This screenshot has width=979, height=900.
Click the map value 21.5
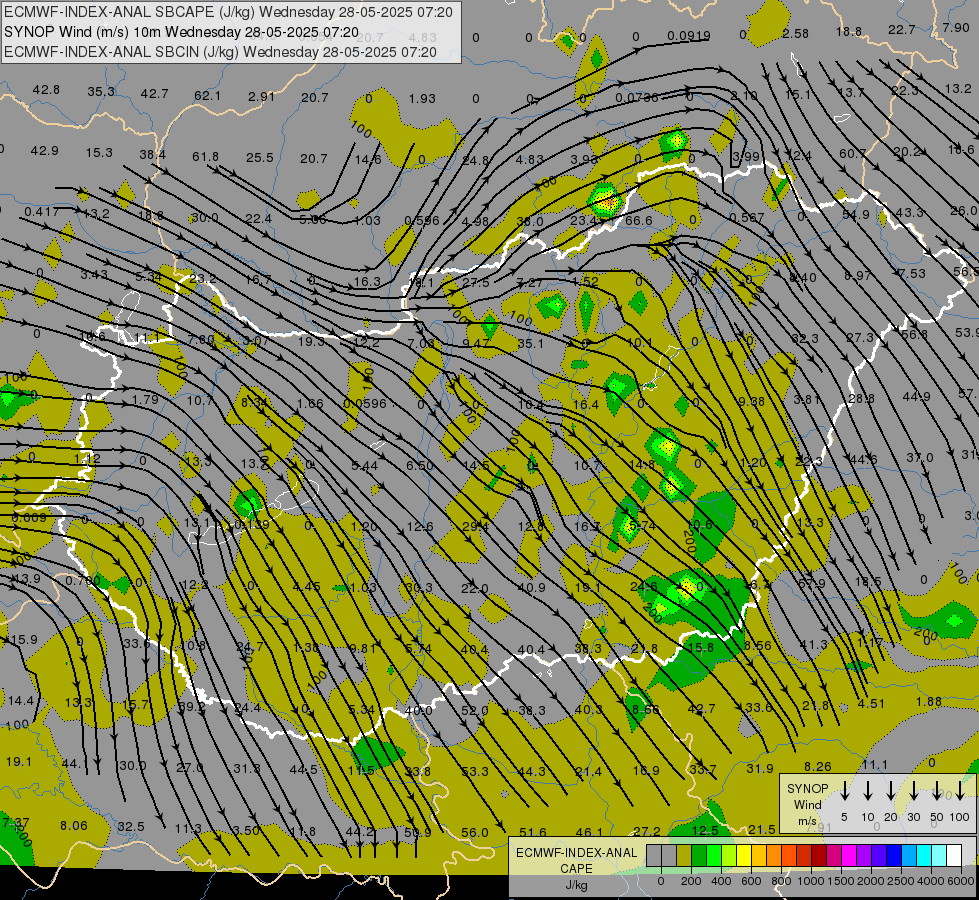[761, 829]
